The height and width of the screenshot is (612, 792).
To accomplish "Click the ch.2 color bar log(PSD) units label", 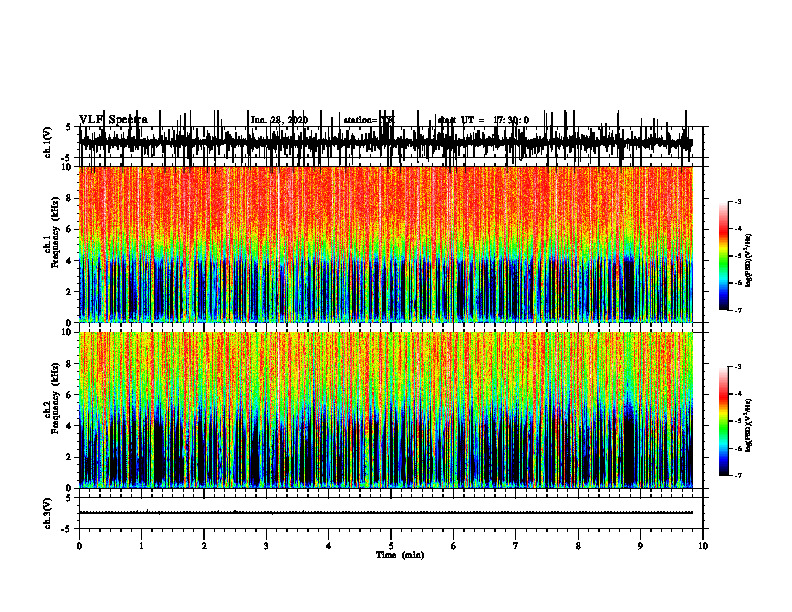I will (x=749, y=425).
